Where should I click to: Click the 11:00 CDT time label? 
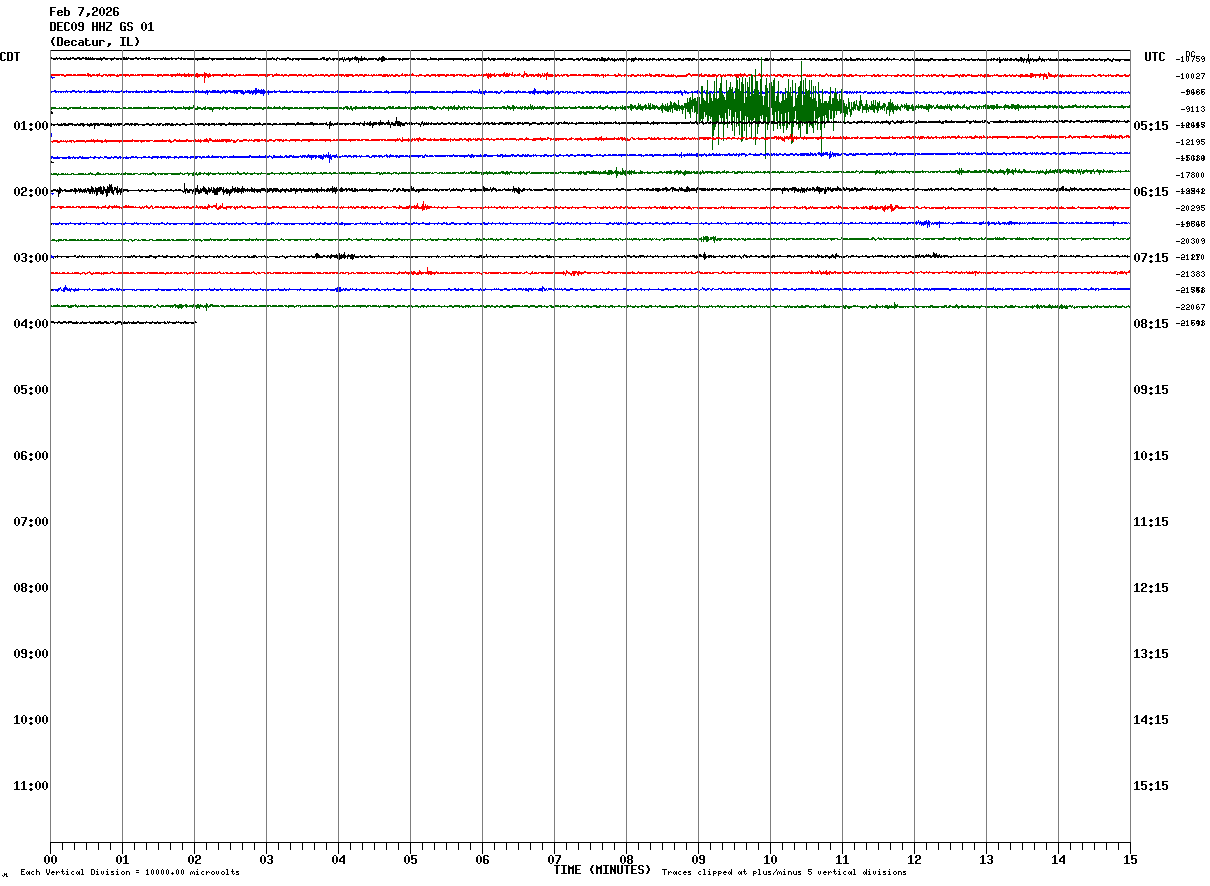tap(31, 786)
